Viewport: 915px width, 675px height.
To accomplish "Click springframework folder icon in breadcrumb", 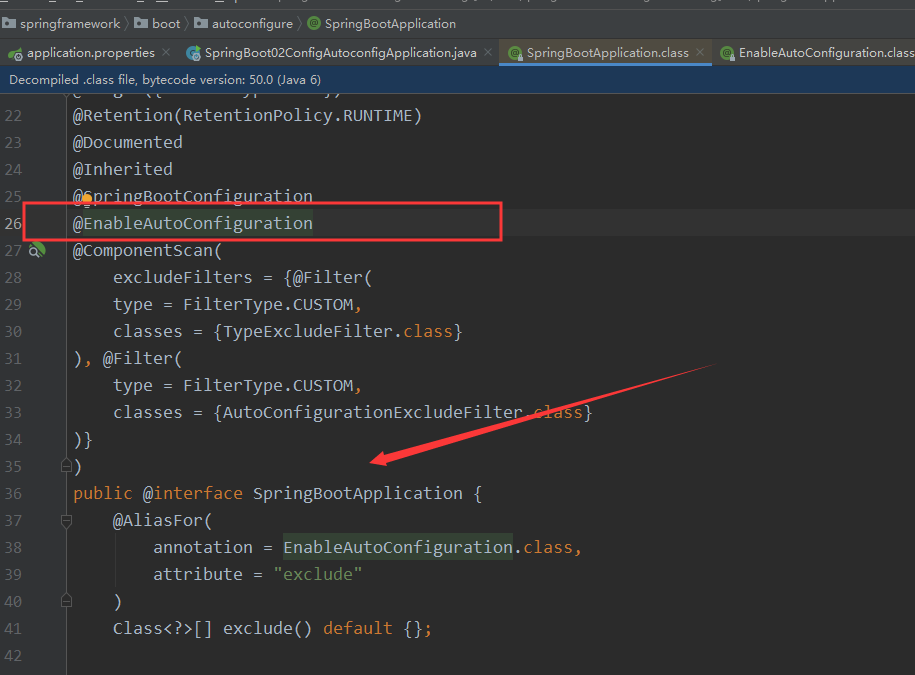I will pyautogui.click(x=9, y=23).
